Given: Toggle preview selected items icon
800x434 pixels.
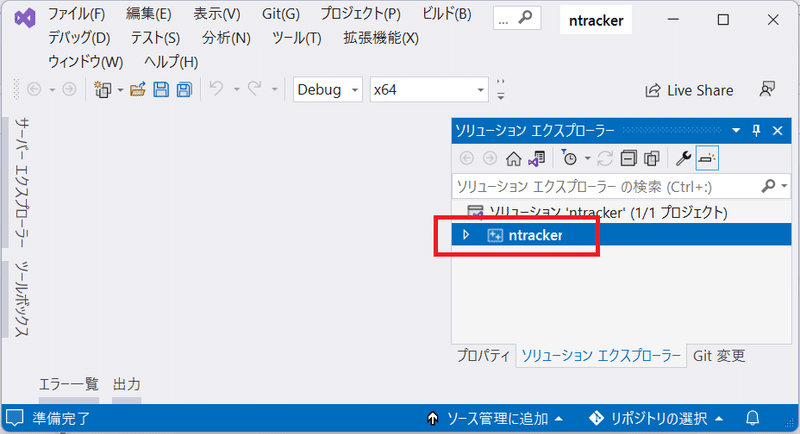Looking at the screenshot, I should 707,159.
